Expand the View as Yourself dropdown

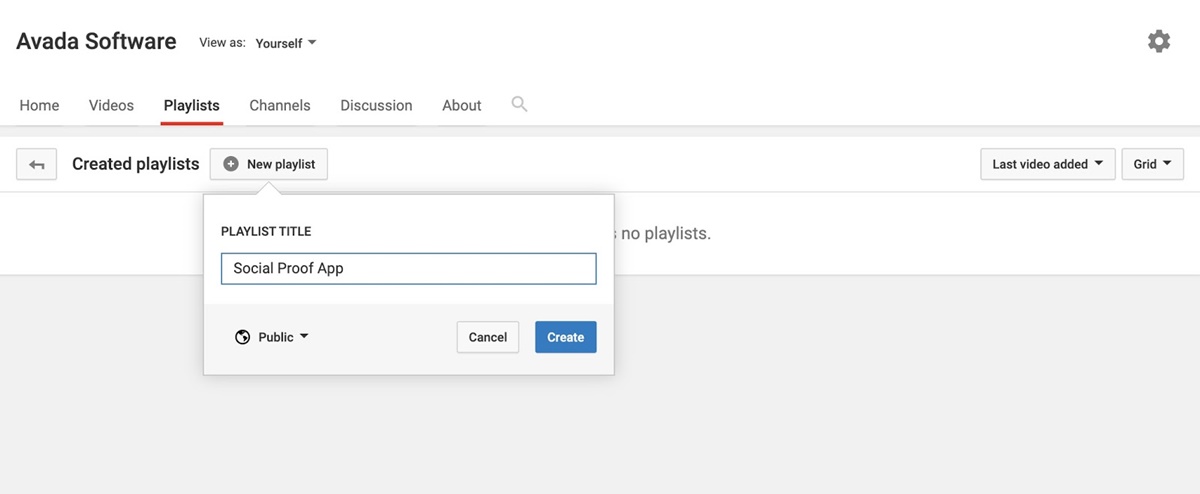point(285,43)
